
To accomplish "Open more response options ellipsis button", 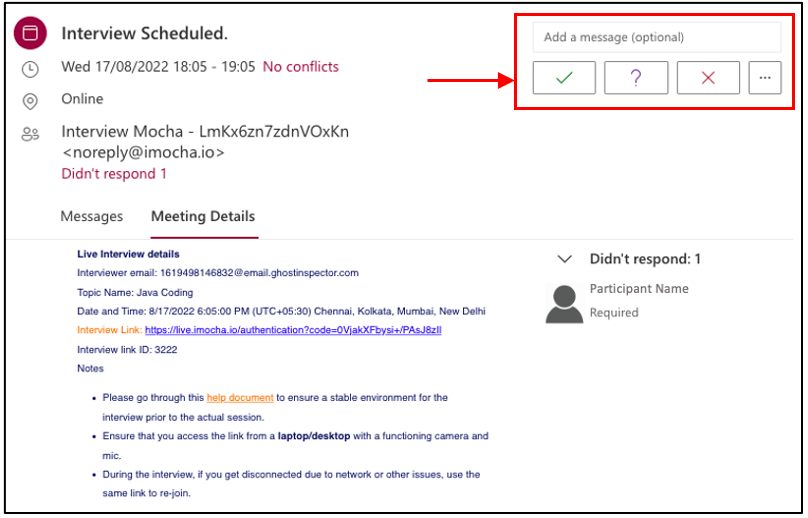I will [765, 78].
